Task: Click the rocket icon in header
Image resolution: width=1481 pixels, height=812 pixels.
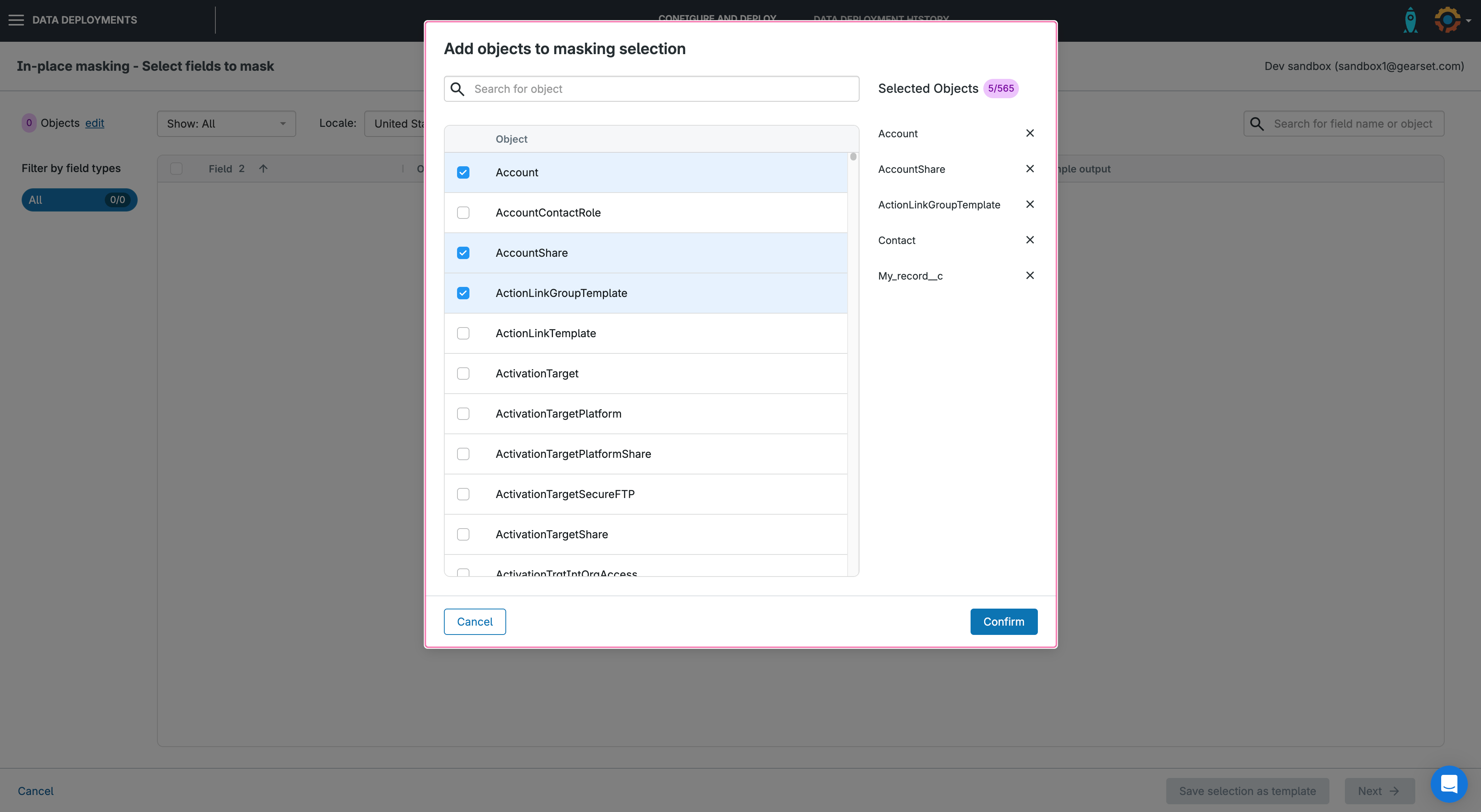Action: coord(1410,20)
